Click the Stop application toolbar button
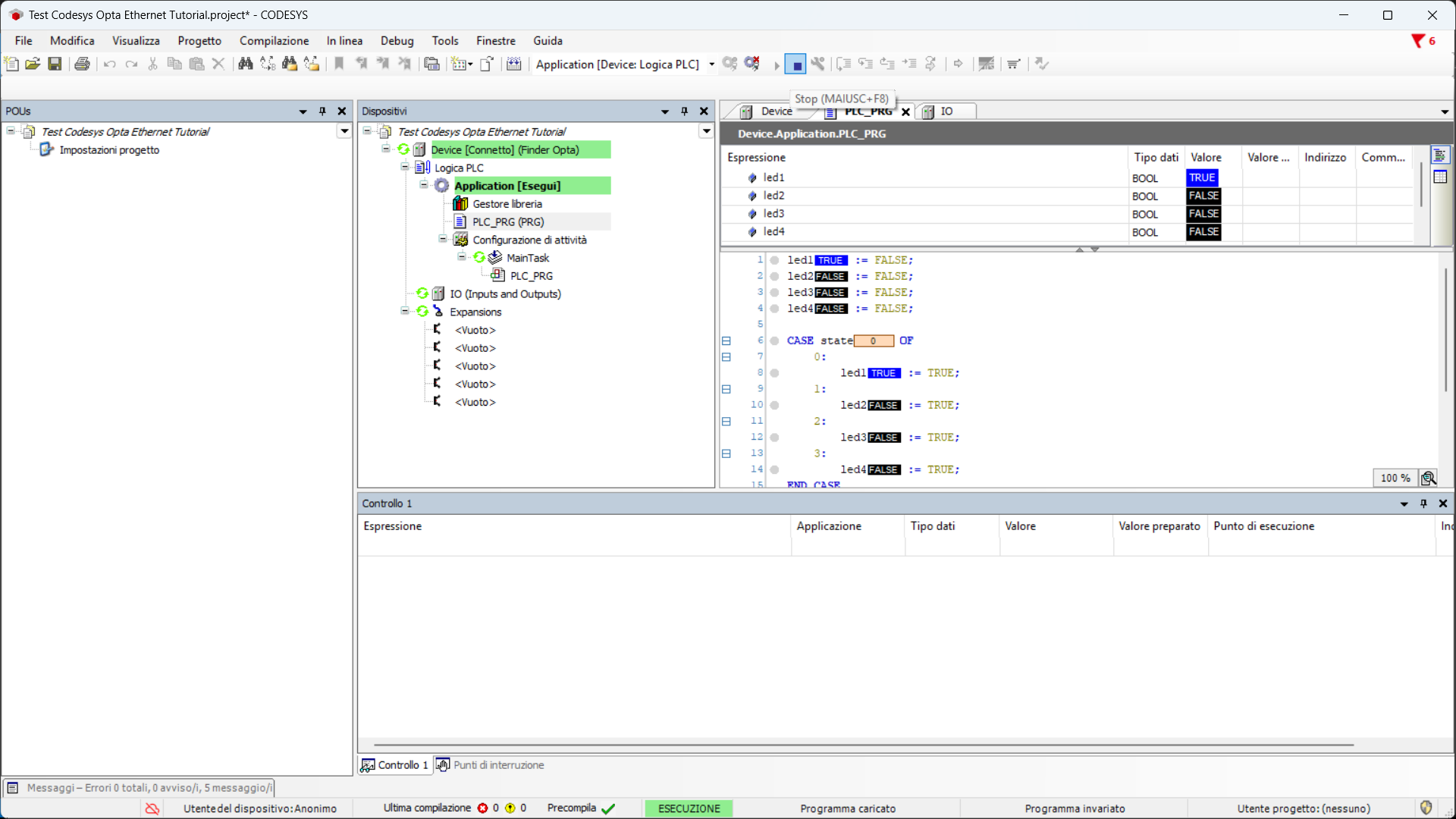 pyautogui.click(x=795, y=64)
